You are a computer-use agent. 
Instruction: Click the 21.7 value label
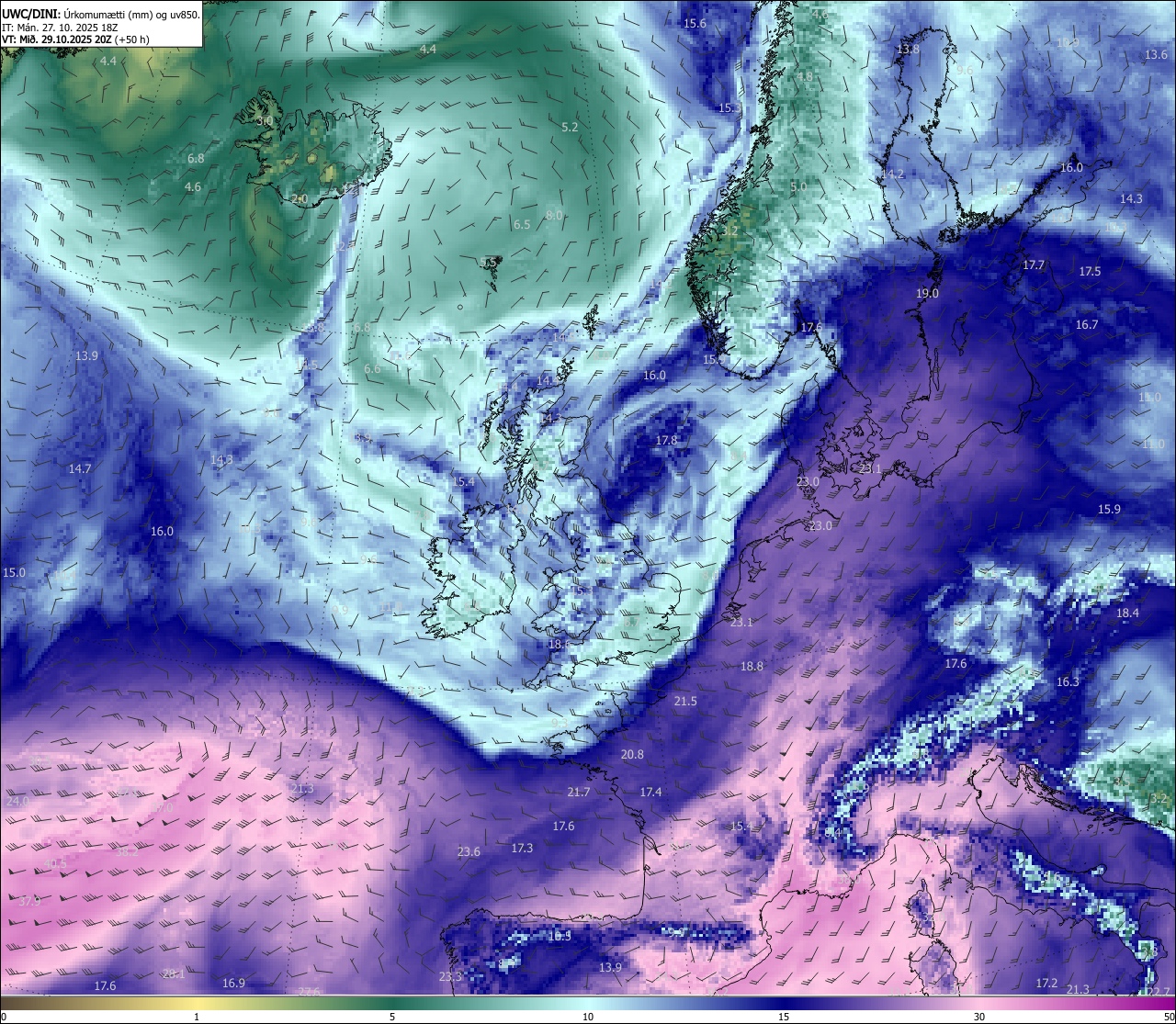point(578,793)
